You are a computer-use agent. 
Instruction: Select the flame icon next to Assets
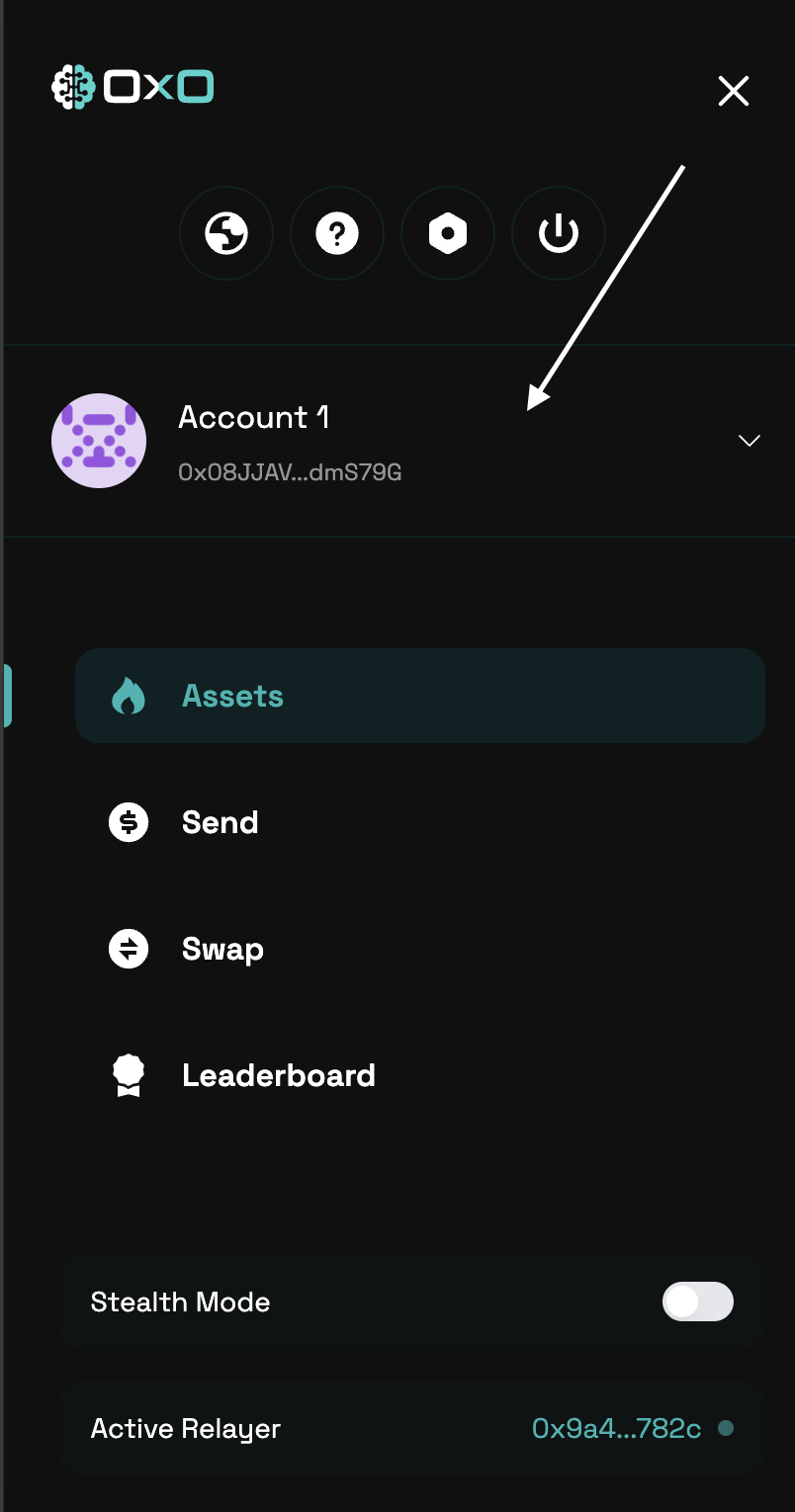pyautogui.click(x=129, y=695)
